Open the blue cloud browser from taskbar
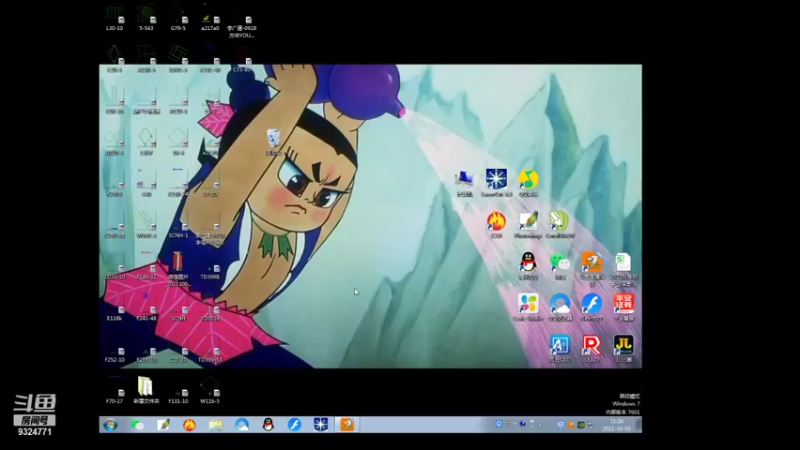Image resolution: width=800 pixels, height=450 pixels. tap(242, 424)
